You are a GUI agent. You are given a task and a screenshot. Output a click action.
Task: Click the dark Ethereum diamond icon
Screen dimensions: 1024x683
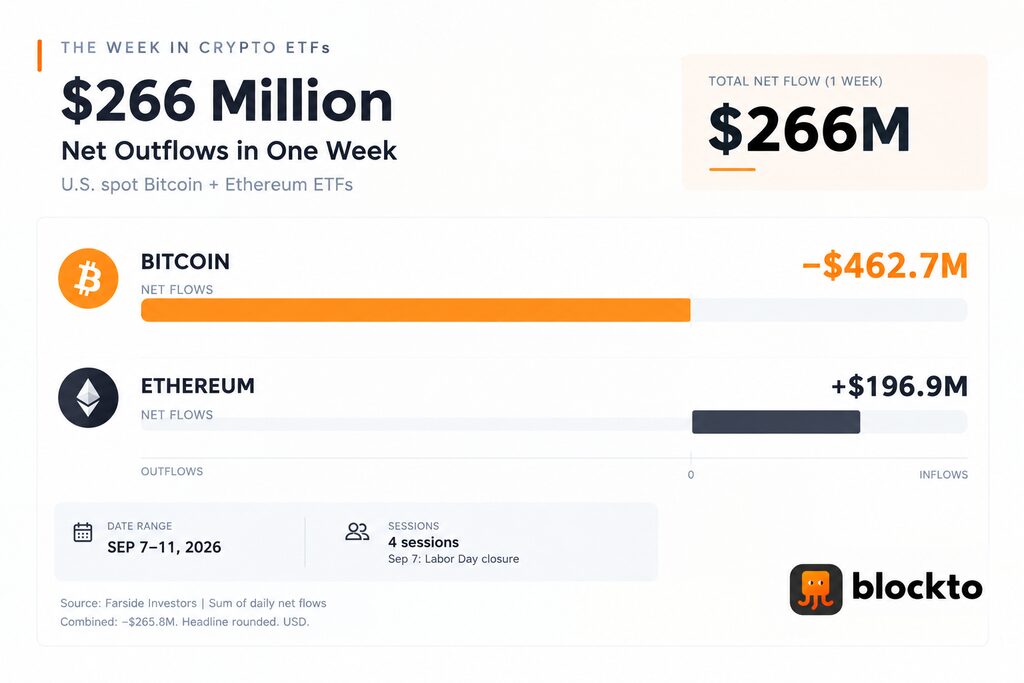pyautogui.click(x=88, y=398)
